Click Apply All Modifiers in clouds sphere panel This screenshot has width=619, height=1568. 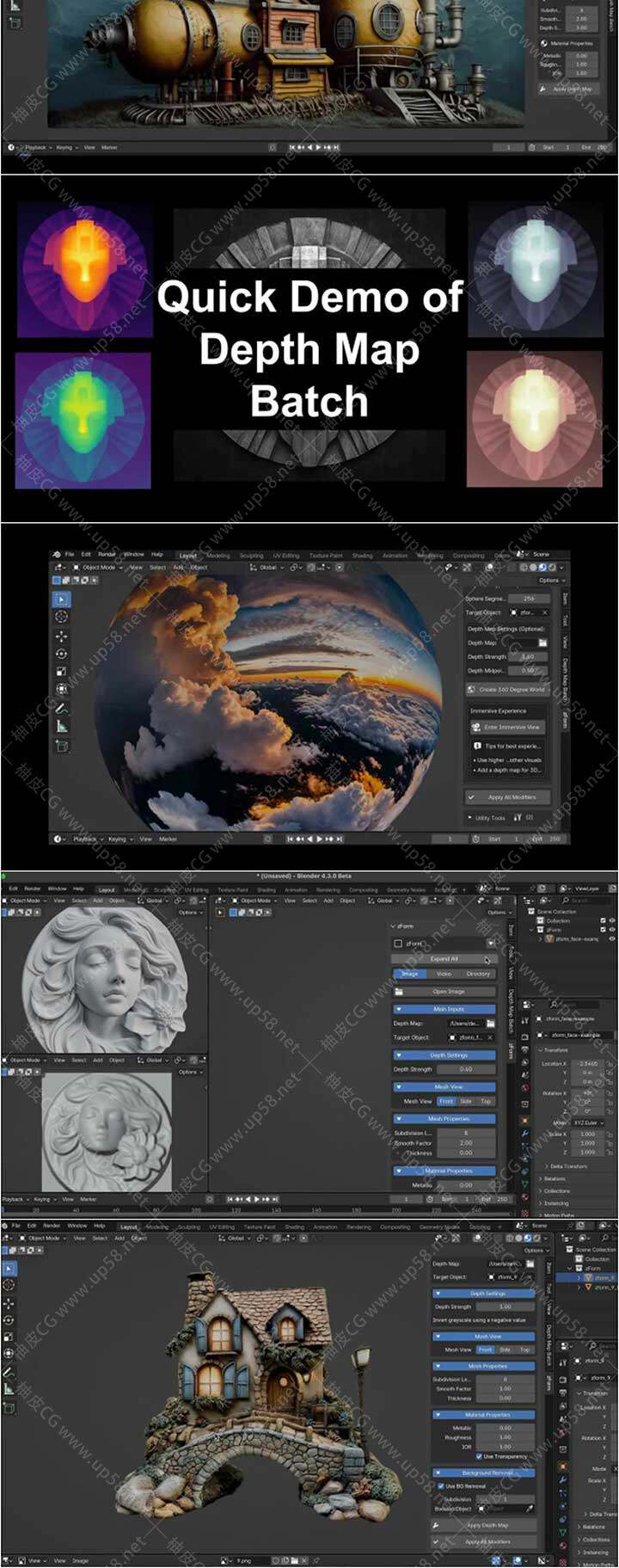click(507, 797)
